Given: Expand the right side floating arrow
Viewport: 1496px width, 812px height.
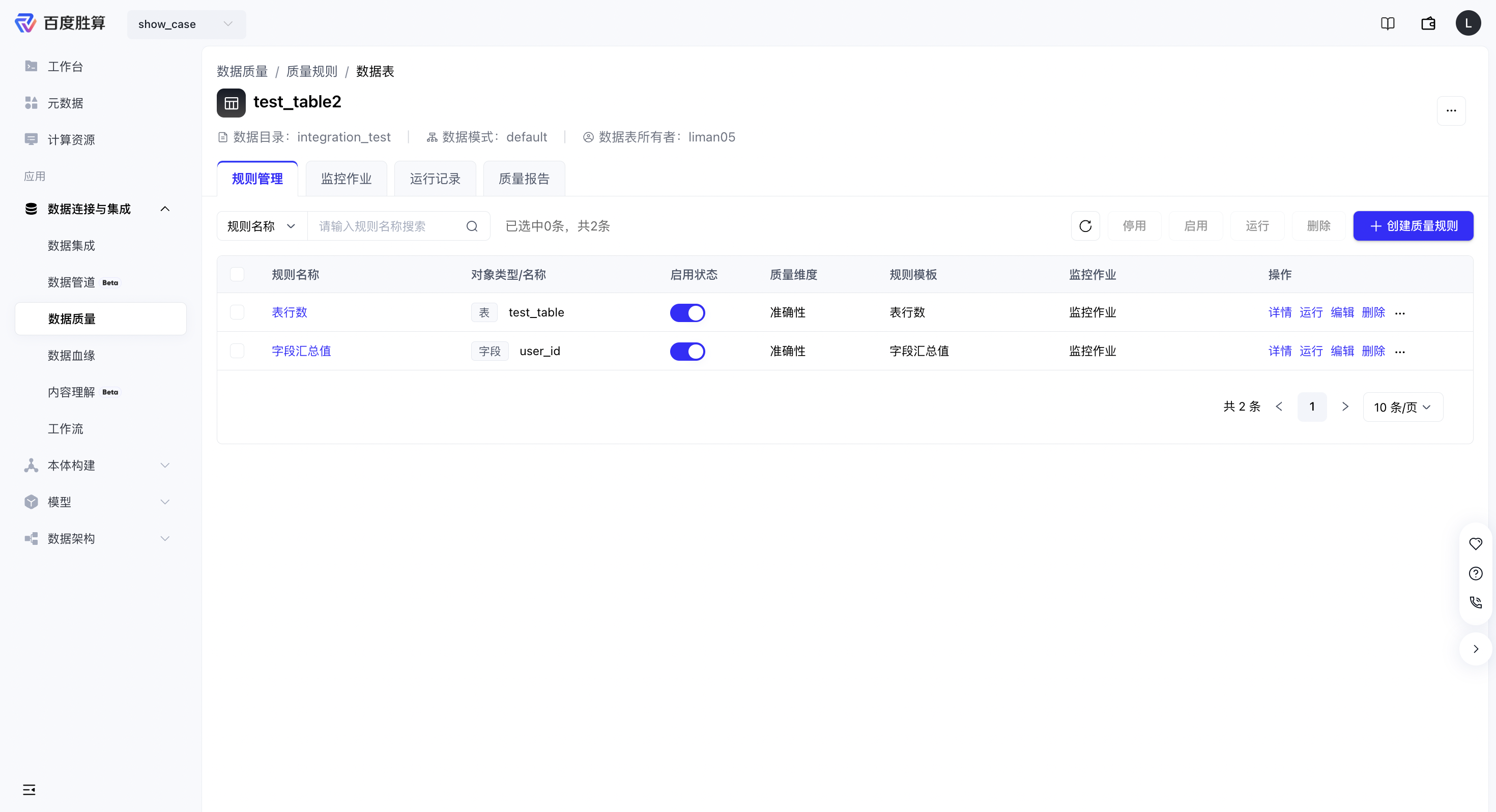Looking at the screenshot, I should [x=1475, y=649].
